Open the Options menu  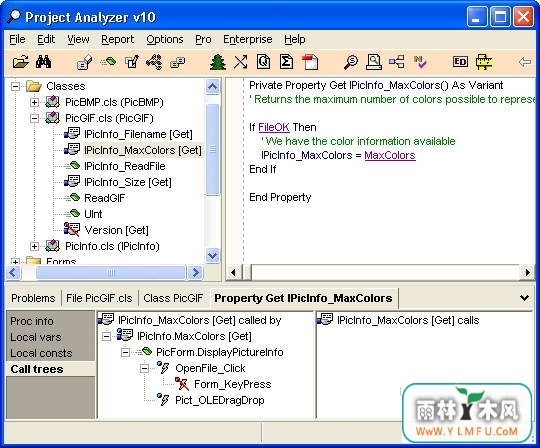coord(165,39)
